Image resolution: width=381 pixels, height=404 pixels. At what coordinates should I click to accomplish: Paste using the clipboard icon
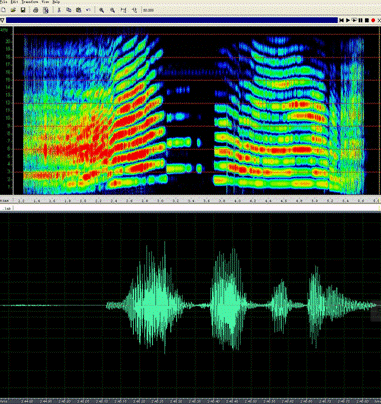[x=79, y=10]
